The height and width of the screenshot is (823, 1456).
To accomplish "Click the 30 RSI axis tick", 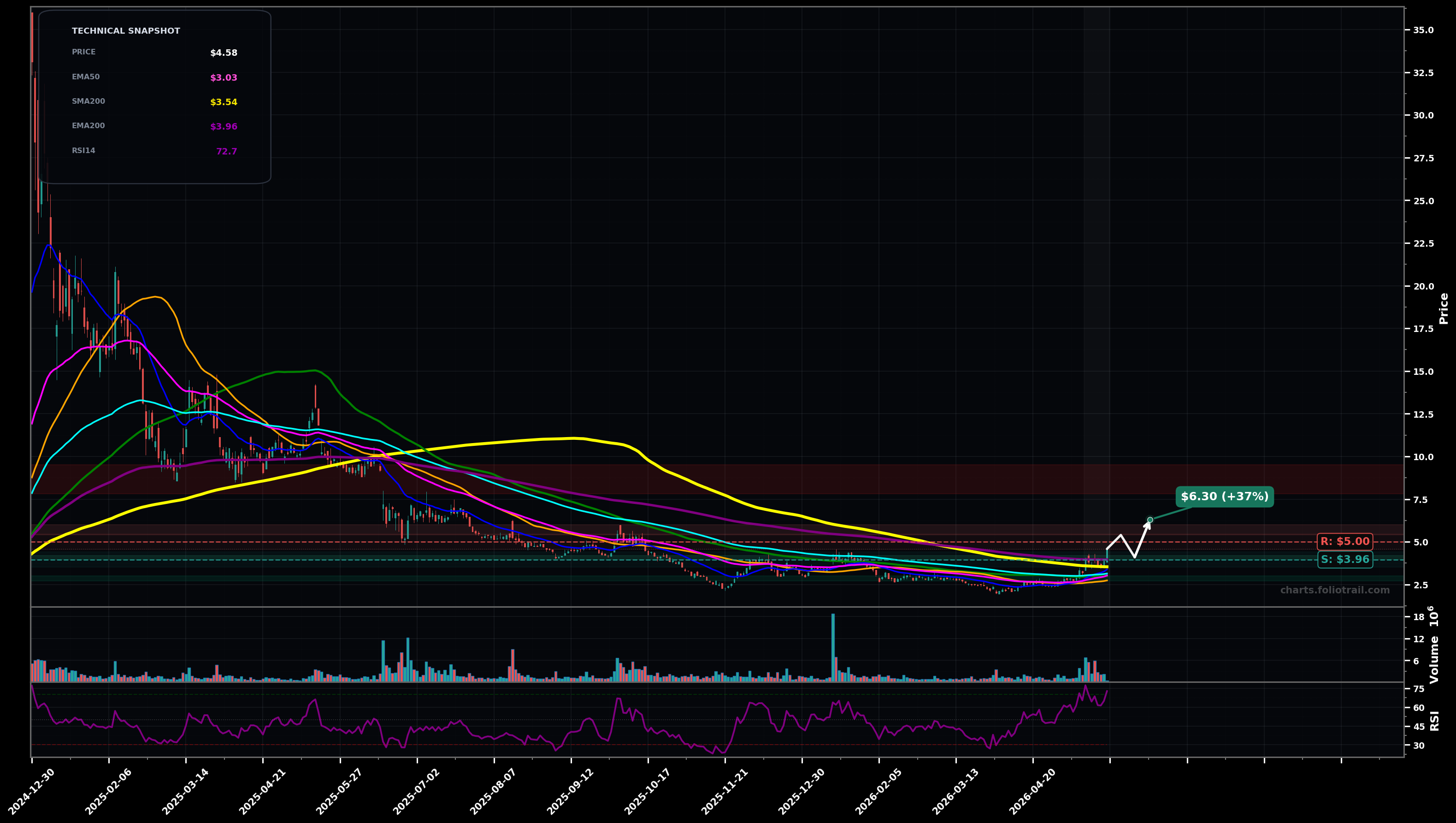I will 1419,746.
